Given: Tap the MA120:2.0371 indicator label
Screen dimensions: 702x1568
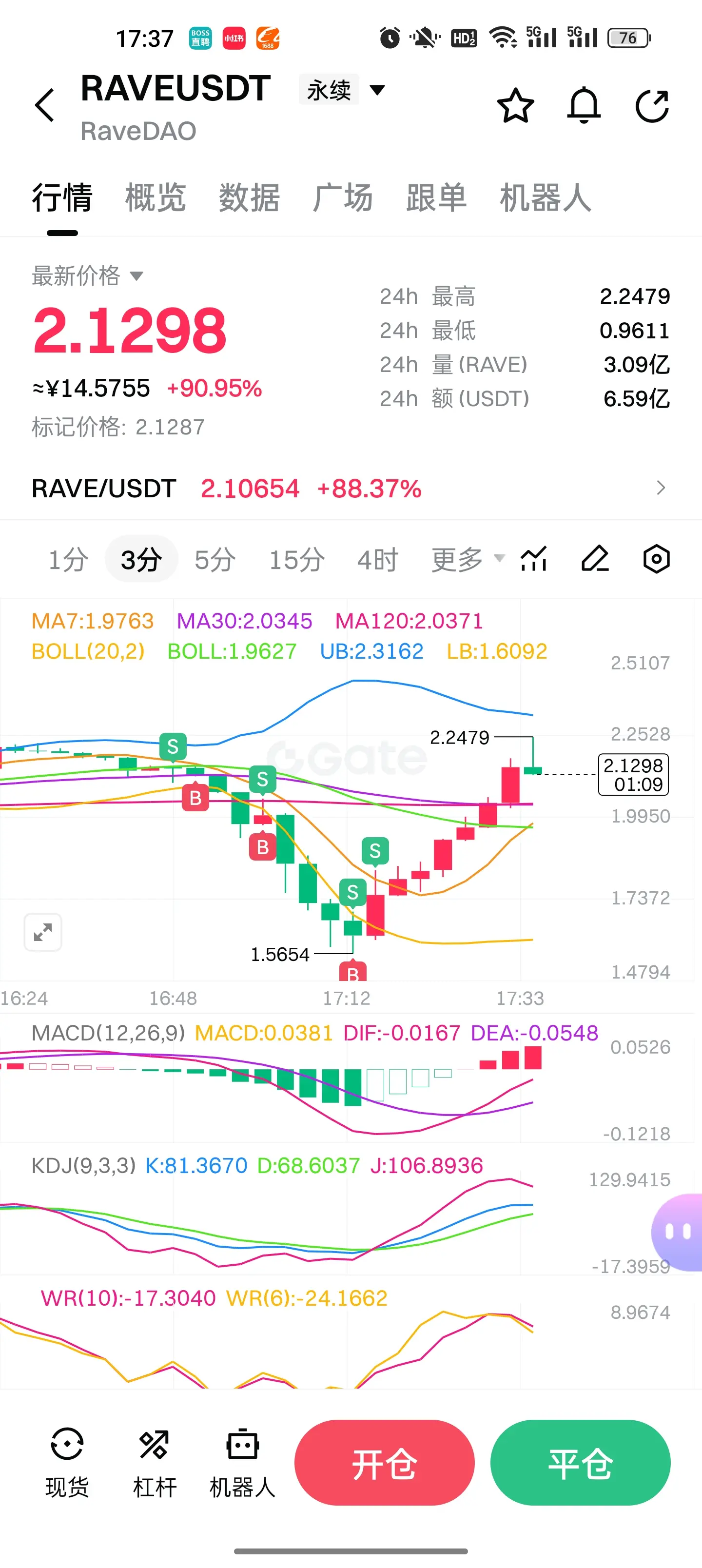Looking at the screenshot, I should [x=409, y=621].
